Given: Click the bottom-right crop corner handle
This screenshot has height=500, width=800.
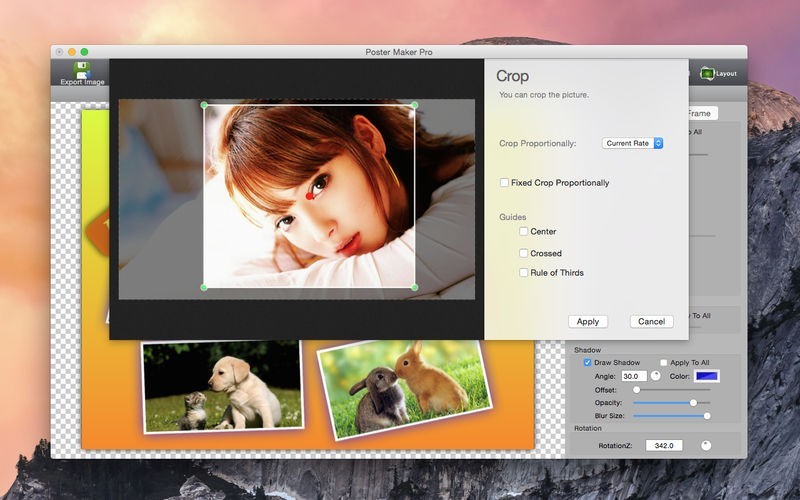Looking at the screenshot, I should tap(415, 287).
